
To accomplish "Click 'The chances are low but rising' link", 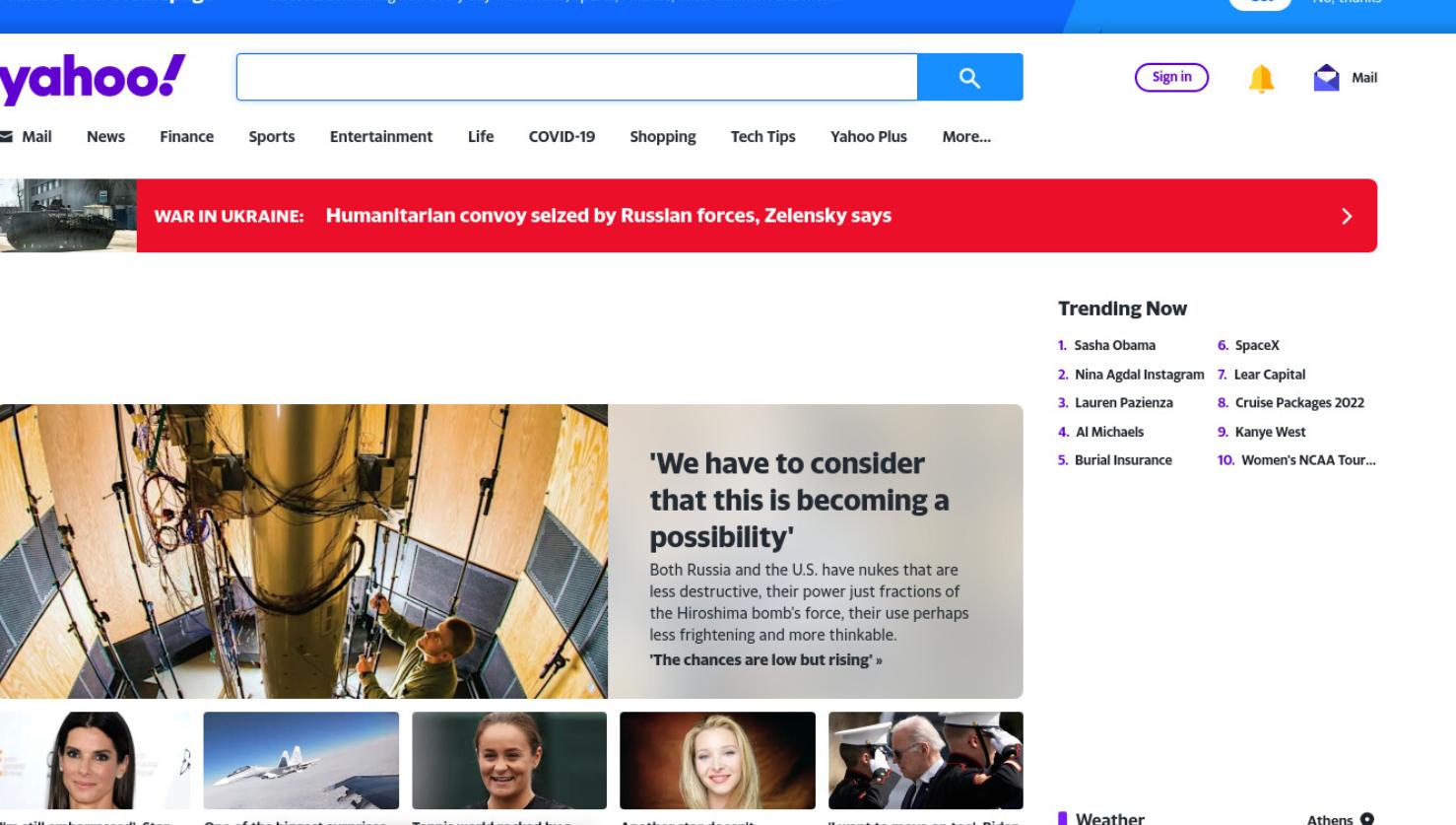I will coord(765,659).
